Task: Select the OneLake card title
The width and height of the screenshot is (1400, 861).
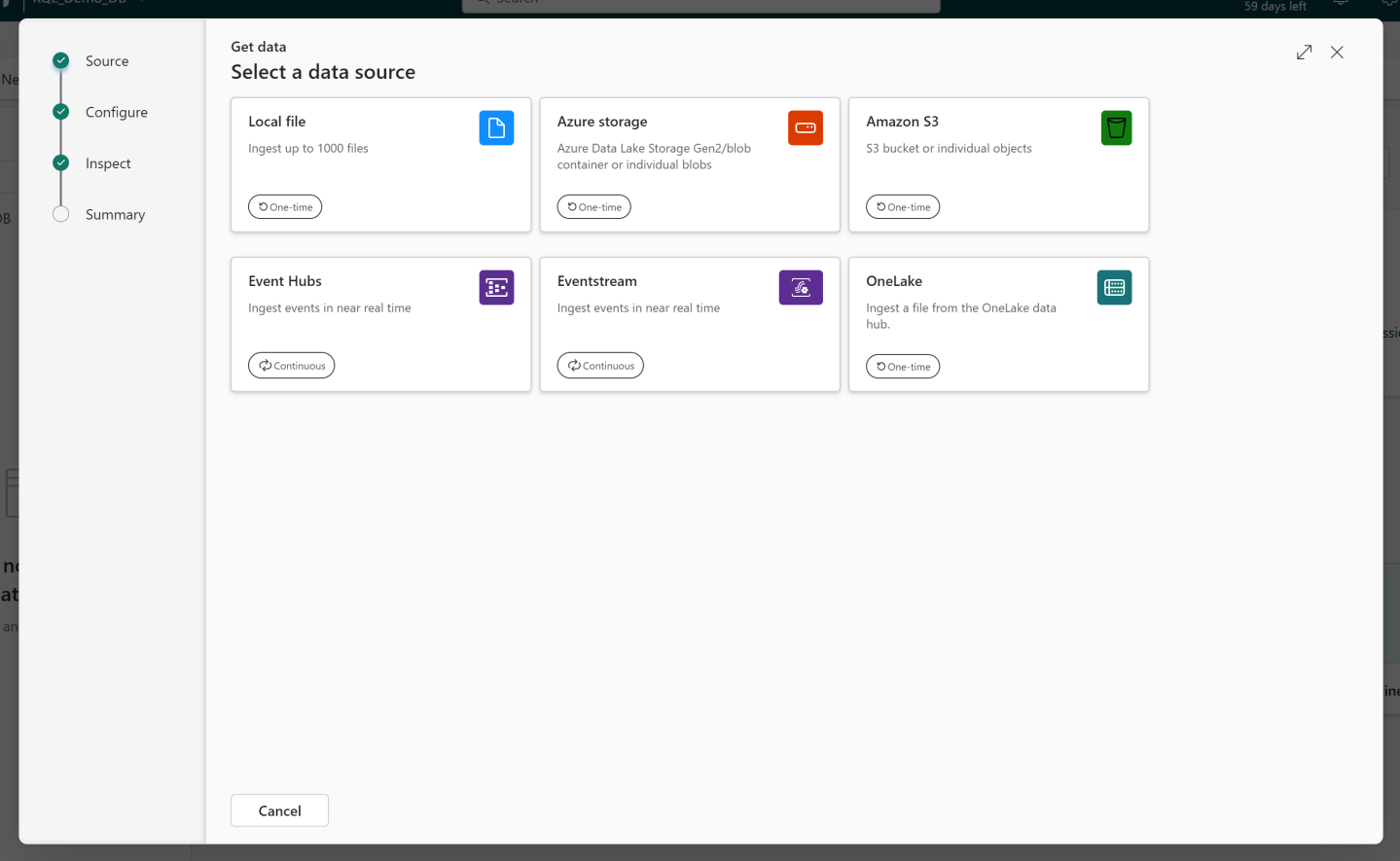Action: 894,281
